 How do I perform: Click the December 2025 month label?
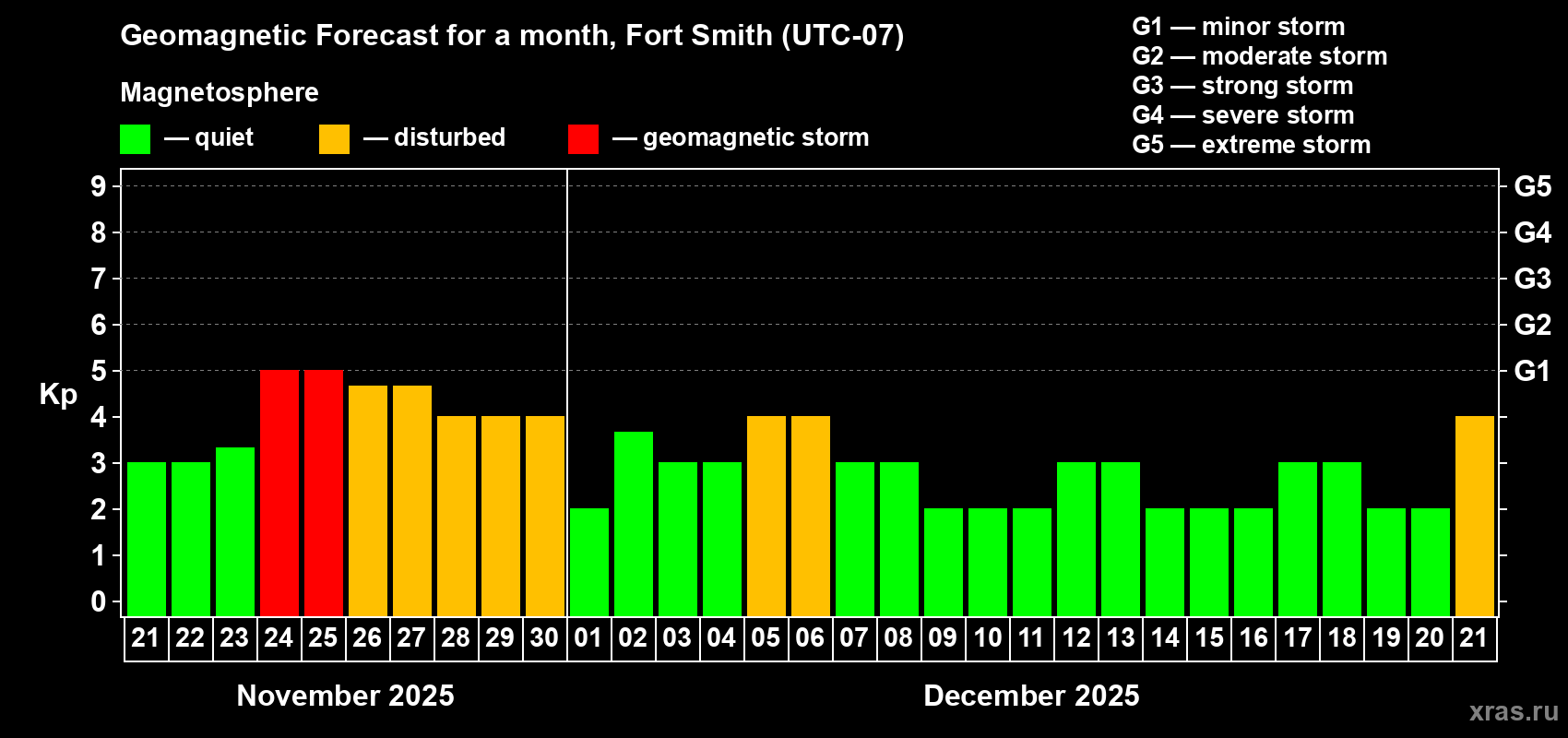[1031, 696]
